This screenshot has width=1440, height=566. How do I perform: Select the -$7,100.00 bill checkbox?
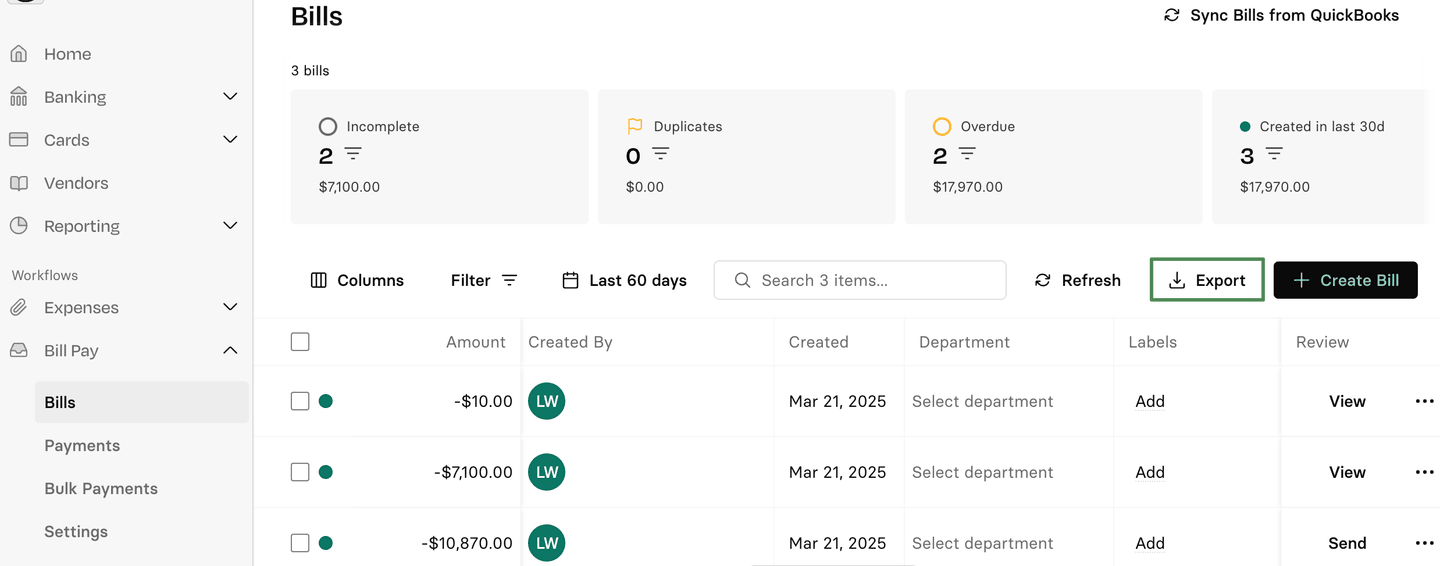tap(300, 472)
